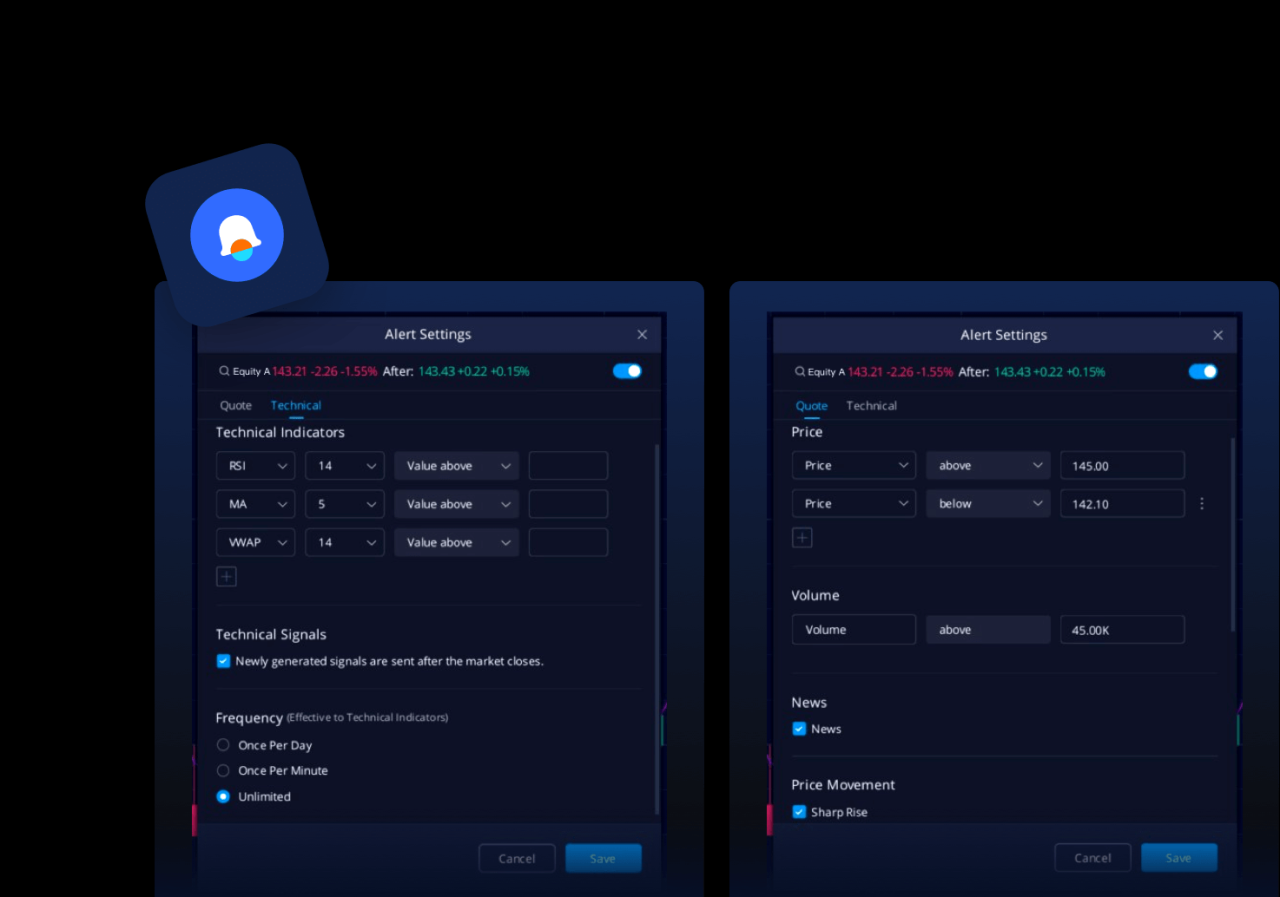Open the above condition dropdown for Price
Screen dimensions: 1280x897
988,466
